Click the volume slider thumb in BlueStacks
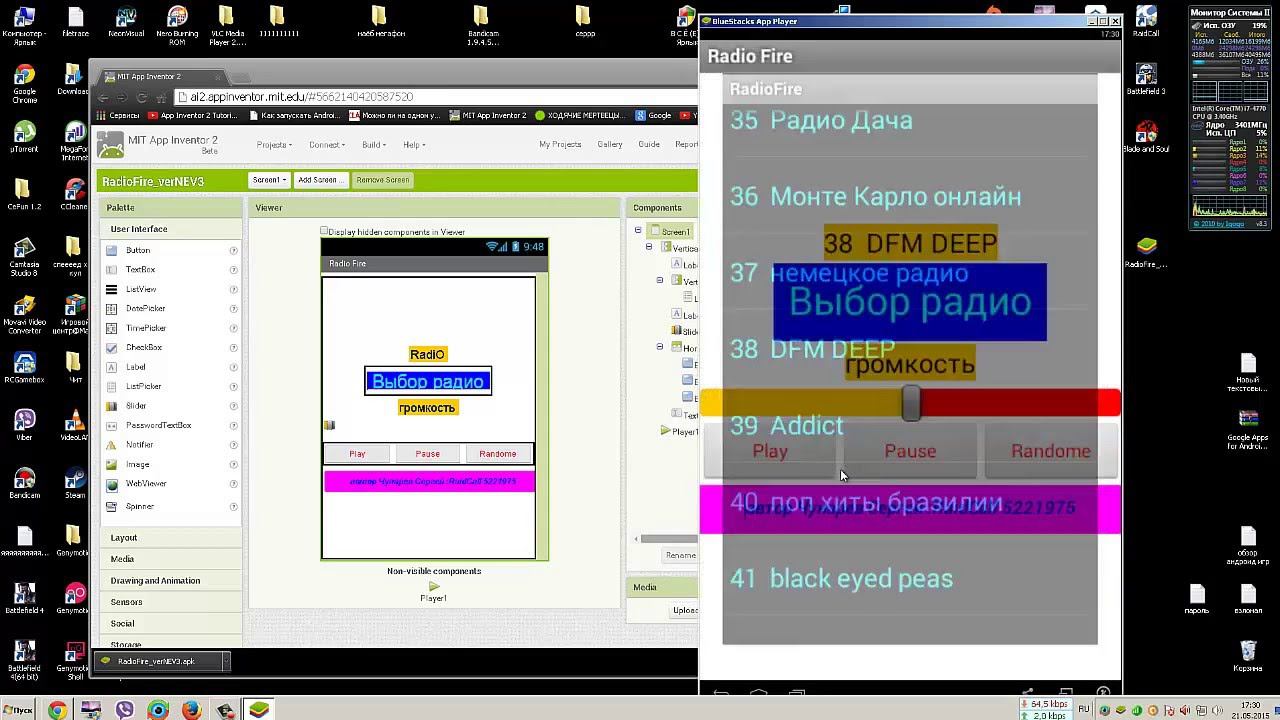The height and width of the screenshot is (720, 1280). click(911, 403)
